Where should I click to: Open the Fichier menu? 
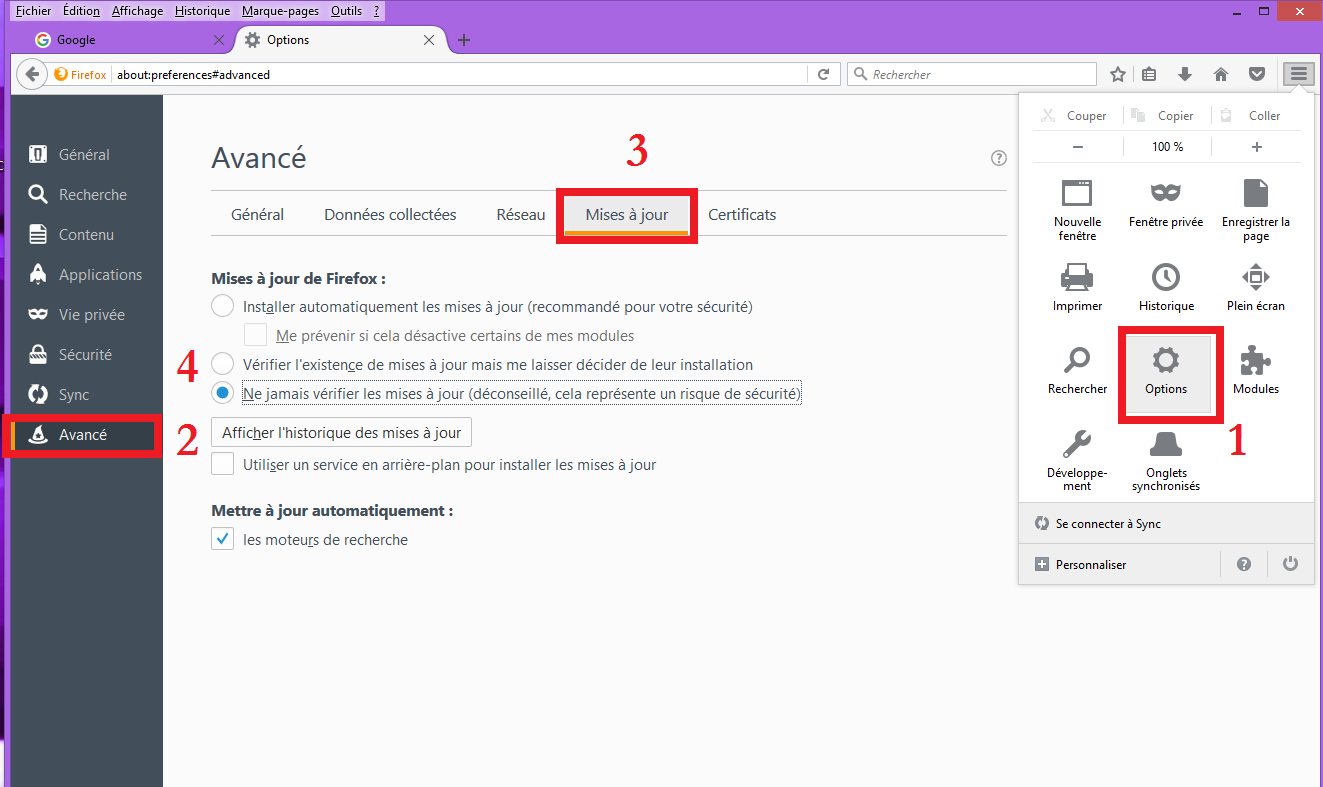[x=33, y=11]
